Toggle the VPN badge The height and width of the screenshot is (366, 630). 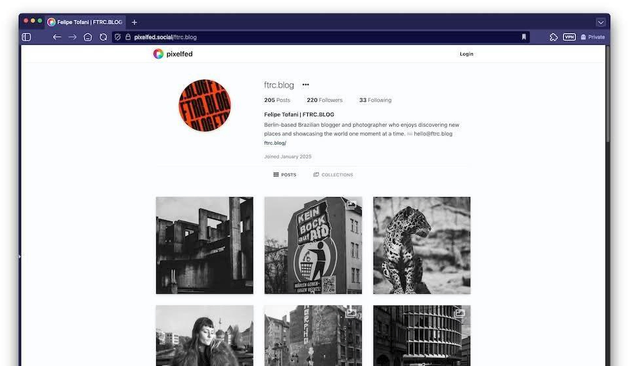(x=569, y=37)
